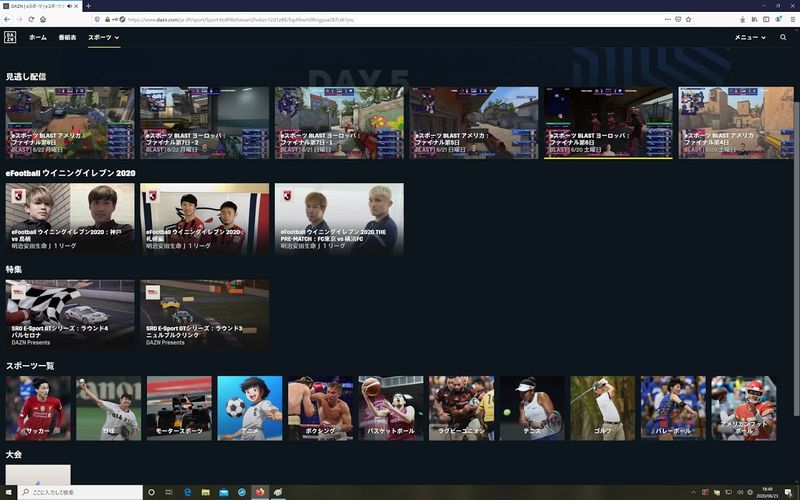The height and width of the screenshot is (500, 800).
Task: Click the browser back arrow
Action: [6, 19]
